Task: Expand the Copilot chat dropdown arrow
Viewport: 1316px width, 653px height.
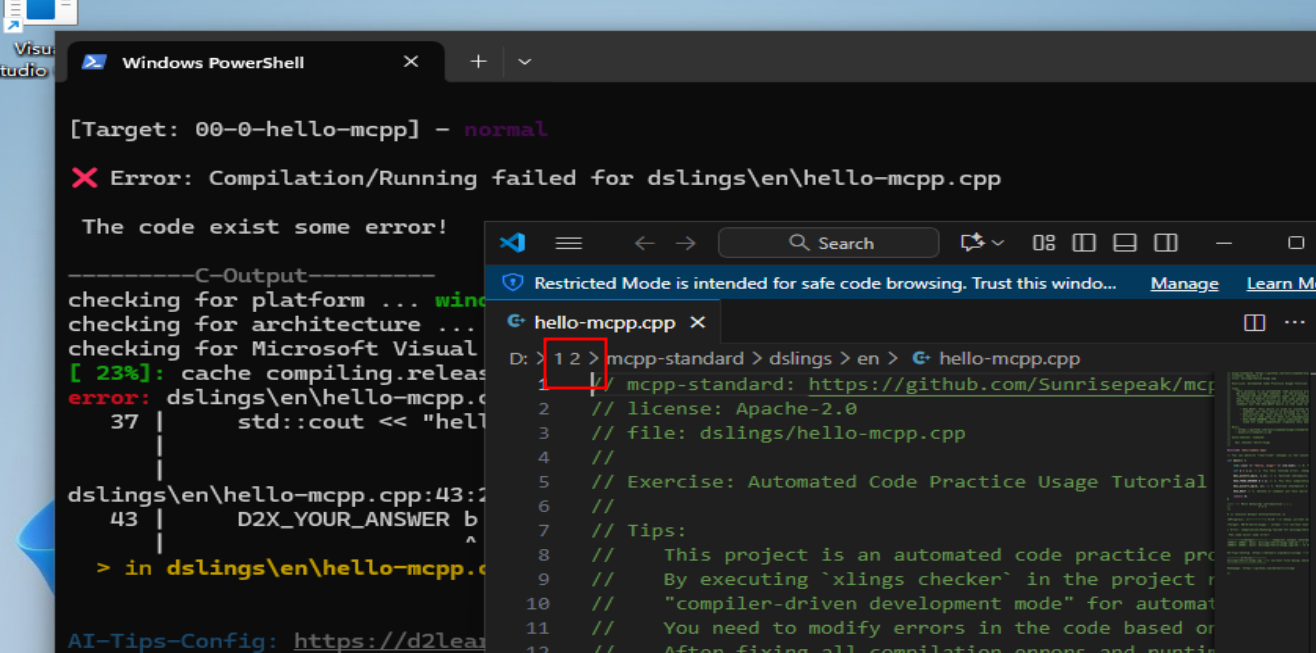Action: [x=998, y=243]
